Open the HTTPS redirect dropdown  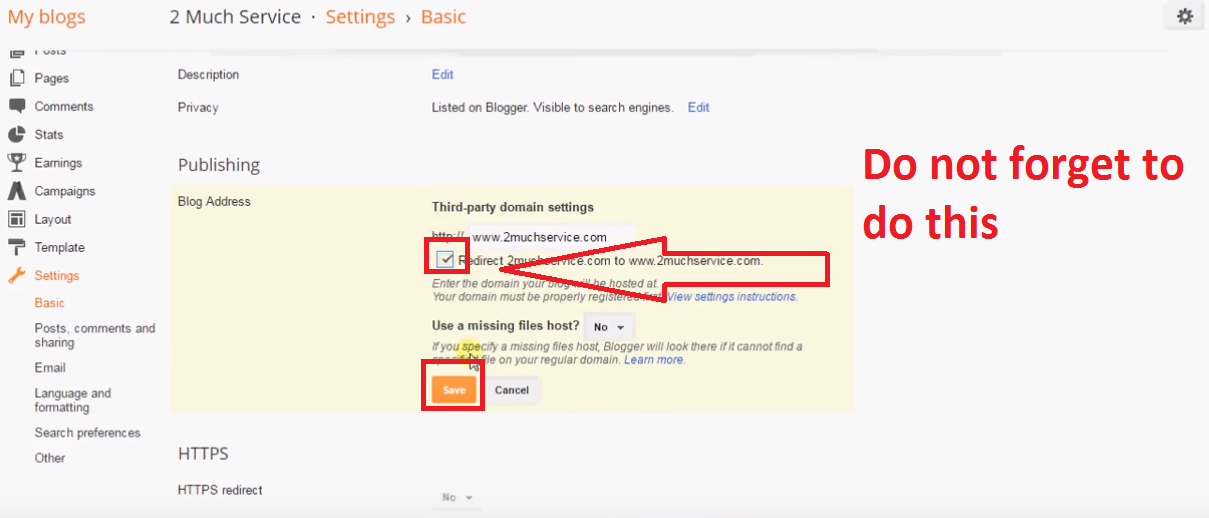457,497
